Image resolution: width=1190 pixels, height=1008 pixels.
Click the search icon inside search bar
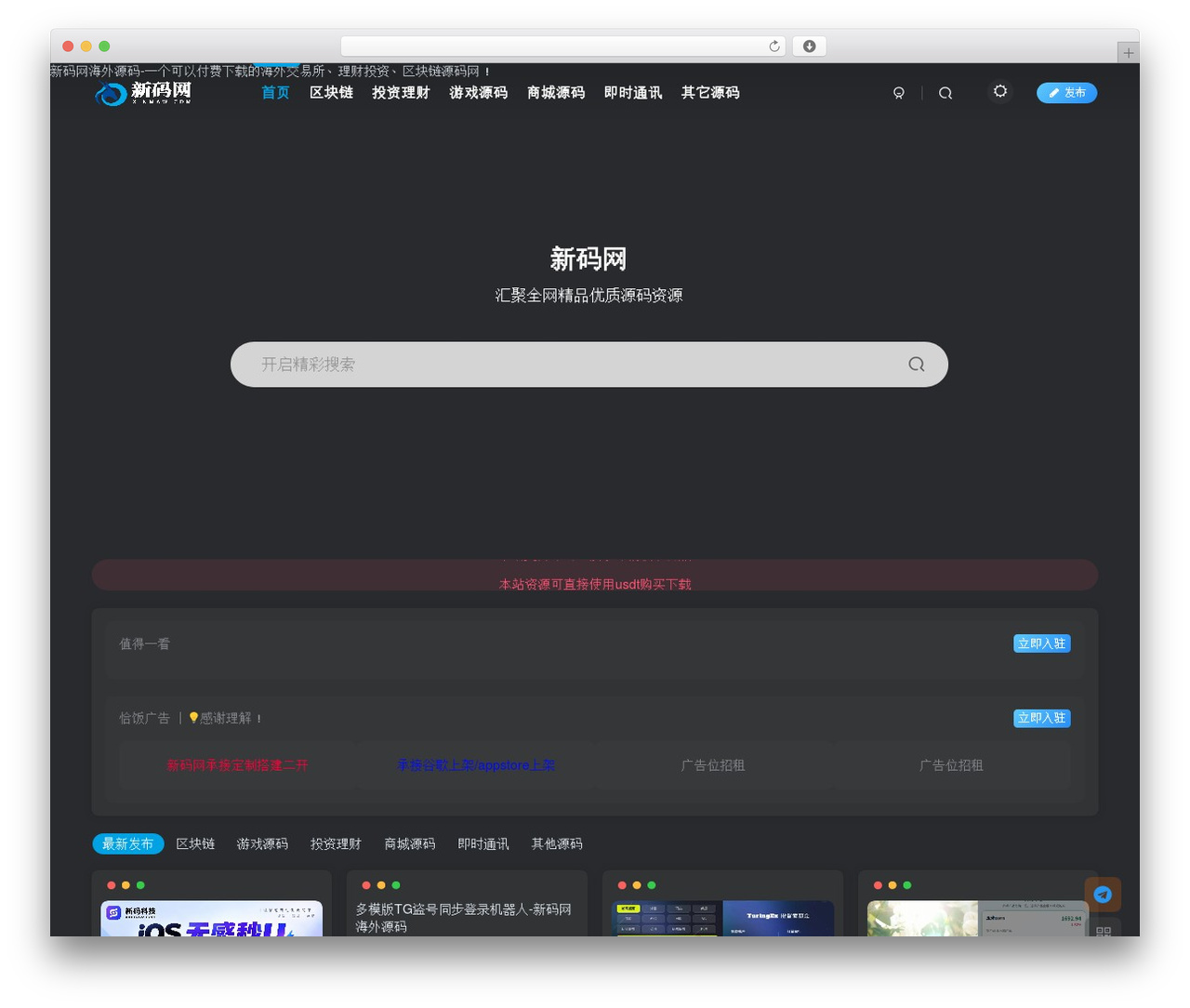coord(917,365)
